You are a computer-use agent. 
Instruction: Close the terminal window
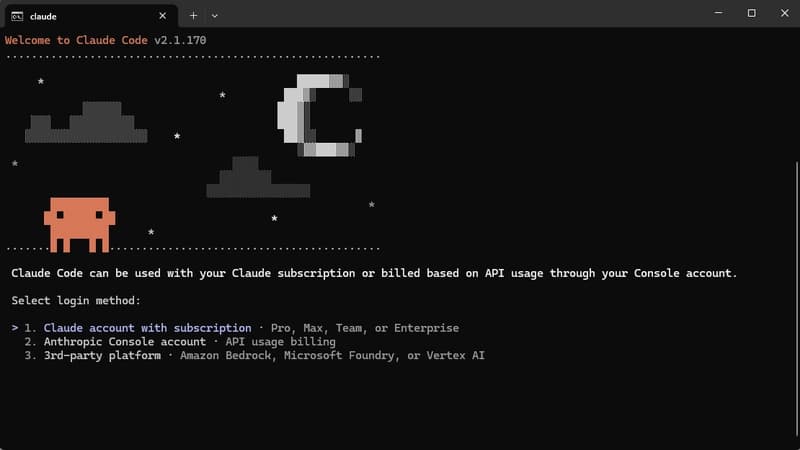point(785,13)
